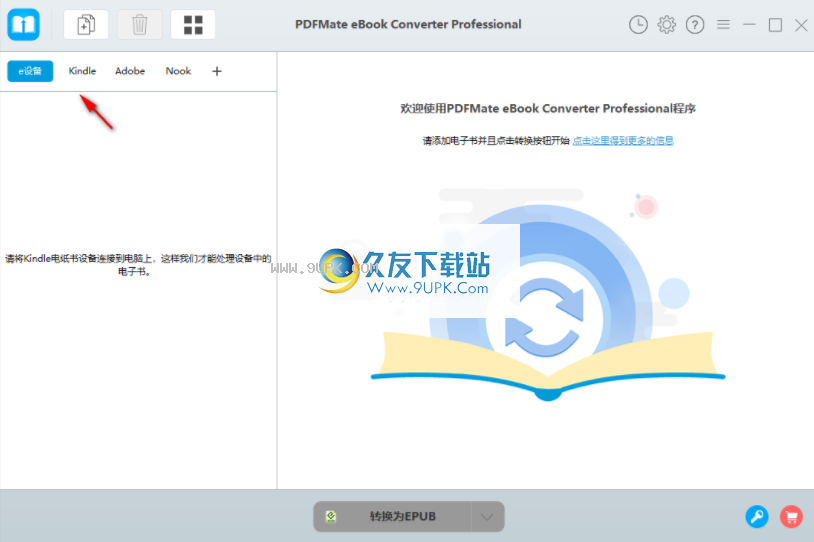Click the Kindle connect device message text
The image size is (814, 542).
click(x=138, y=265)
